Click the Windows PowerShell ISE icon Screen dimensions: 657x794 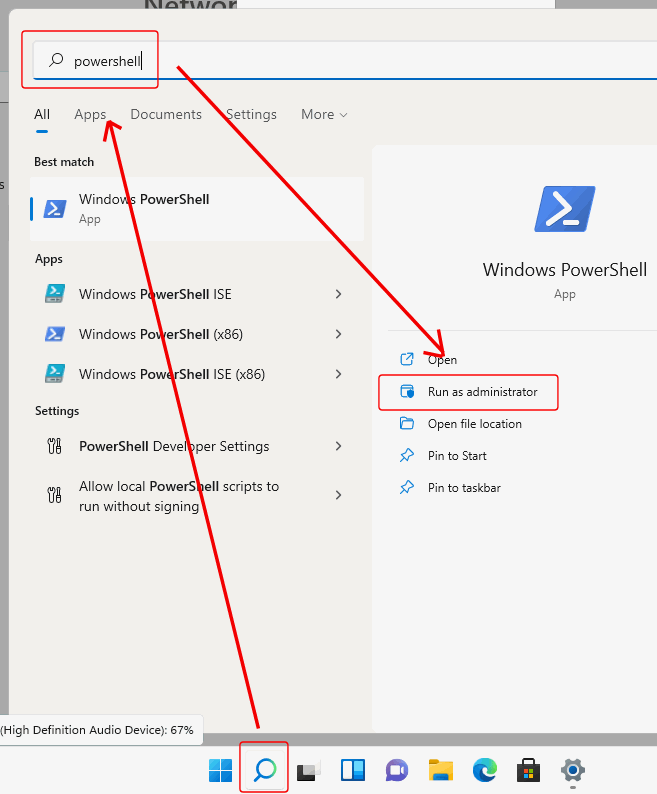pyautogui.click(x=55, y=294)
